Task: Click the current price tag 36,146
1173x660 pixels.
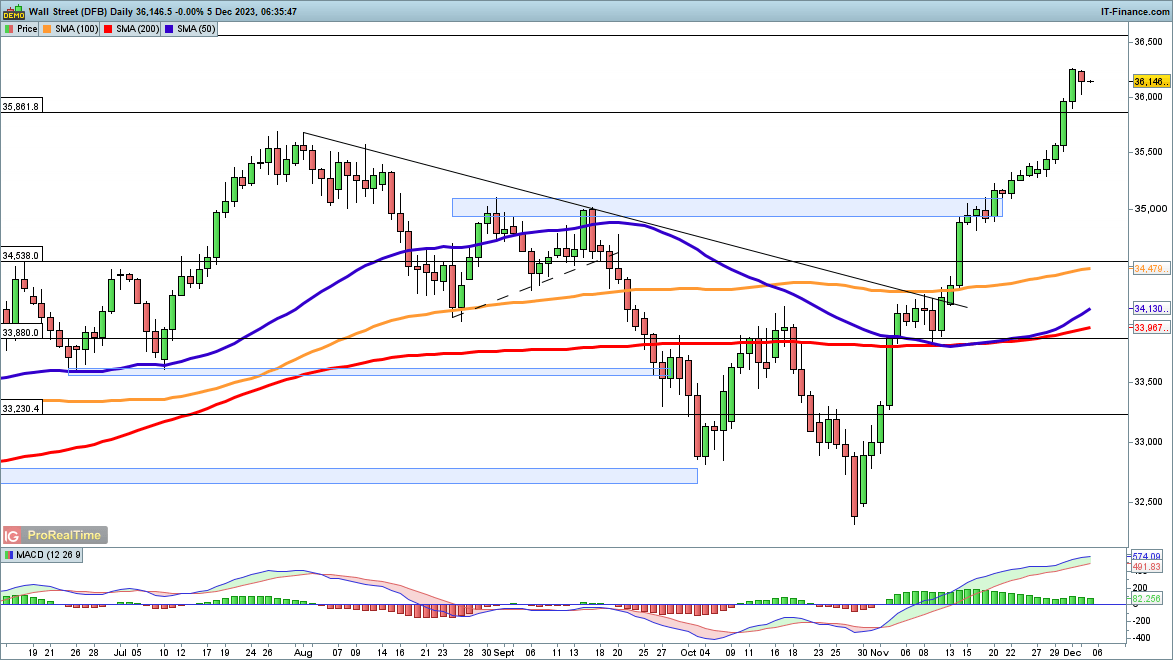Action: [x=1150, y=82]
